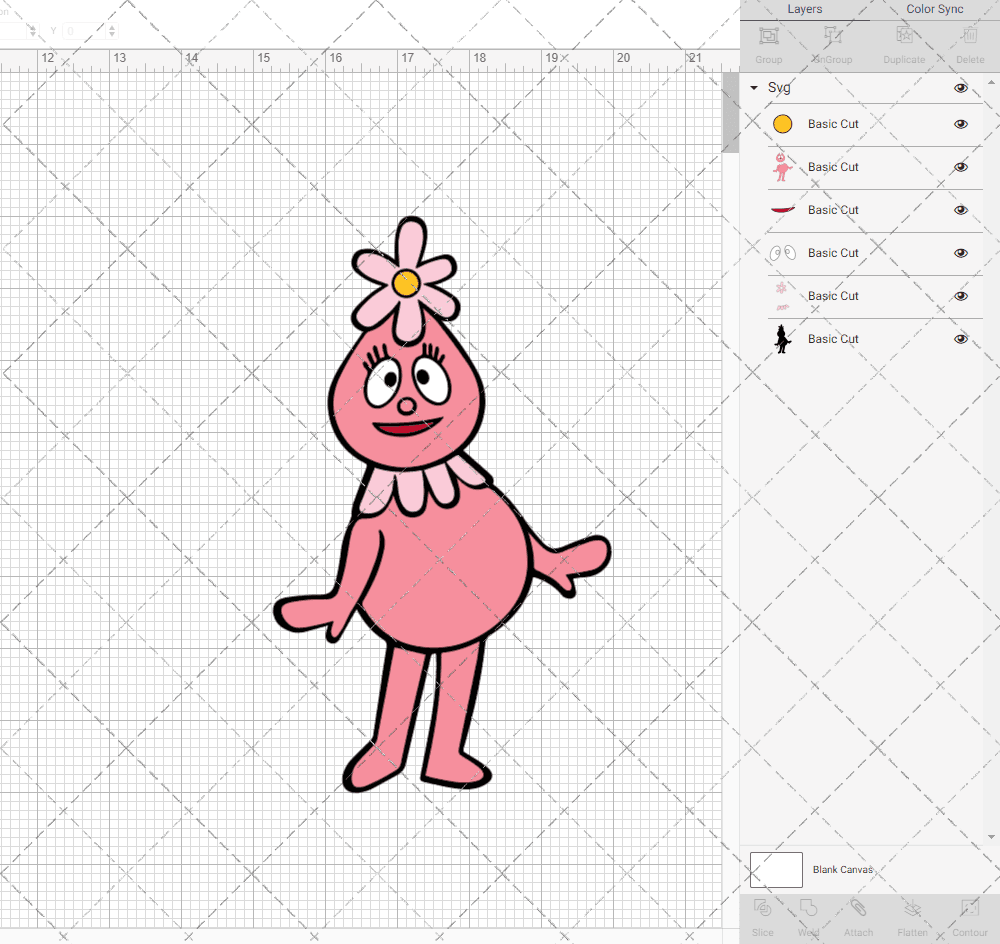Select the black outline layer thumbnail
Image resolution: width=1000 pixels, height=944 pixels.
tap(783, 339)
